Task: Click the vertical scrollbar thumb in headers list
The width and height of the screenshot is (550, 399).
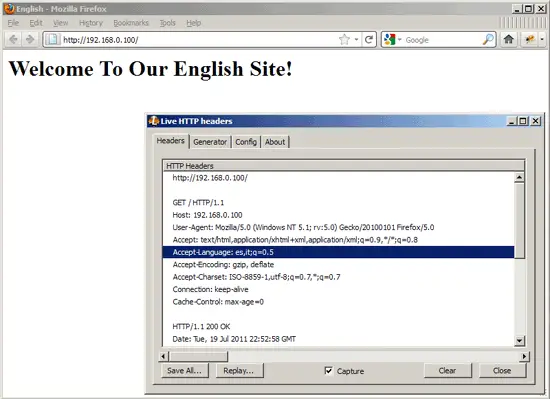Action: click(x=519, y=221)
